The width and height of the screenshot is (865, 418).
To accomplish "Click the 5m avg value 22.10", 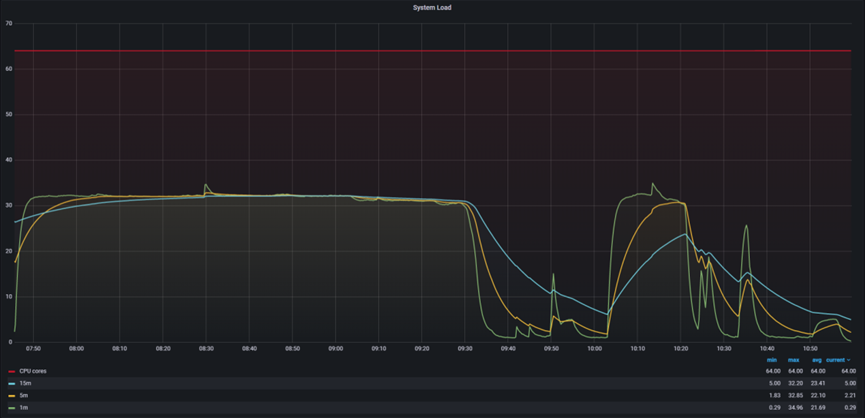I will point(818,395).
